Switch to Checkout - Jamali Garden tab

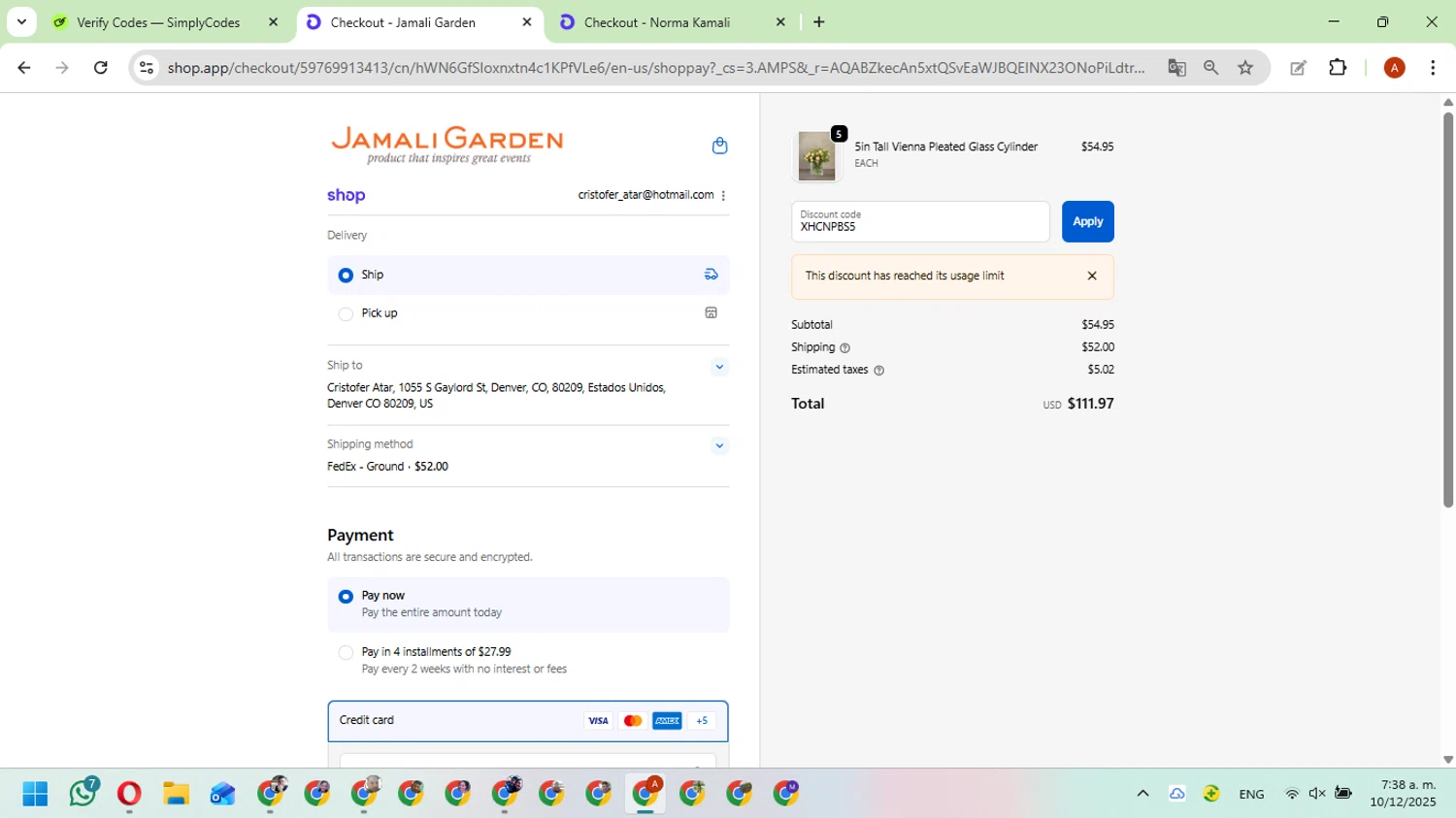(x=403, y=22)
